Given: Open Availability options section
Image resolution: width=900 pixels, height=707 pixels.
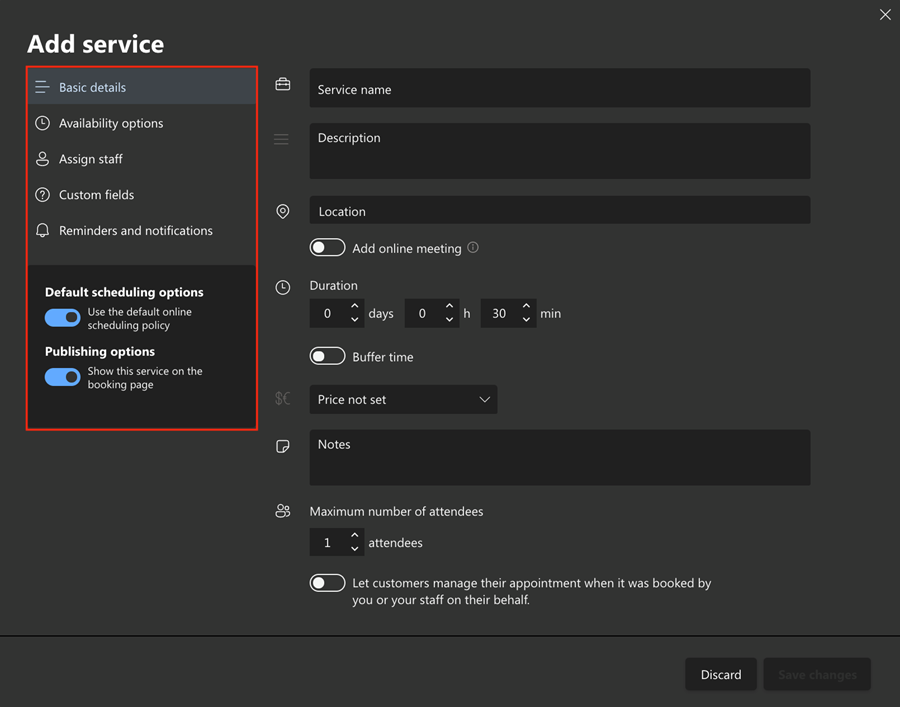Looking at the screenshot, I should (142, 123).
